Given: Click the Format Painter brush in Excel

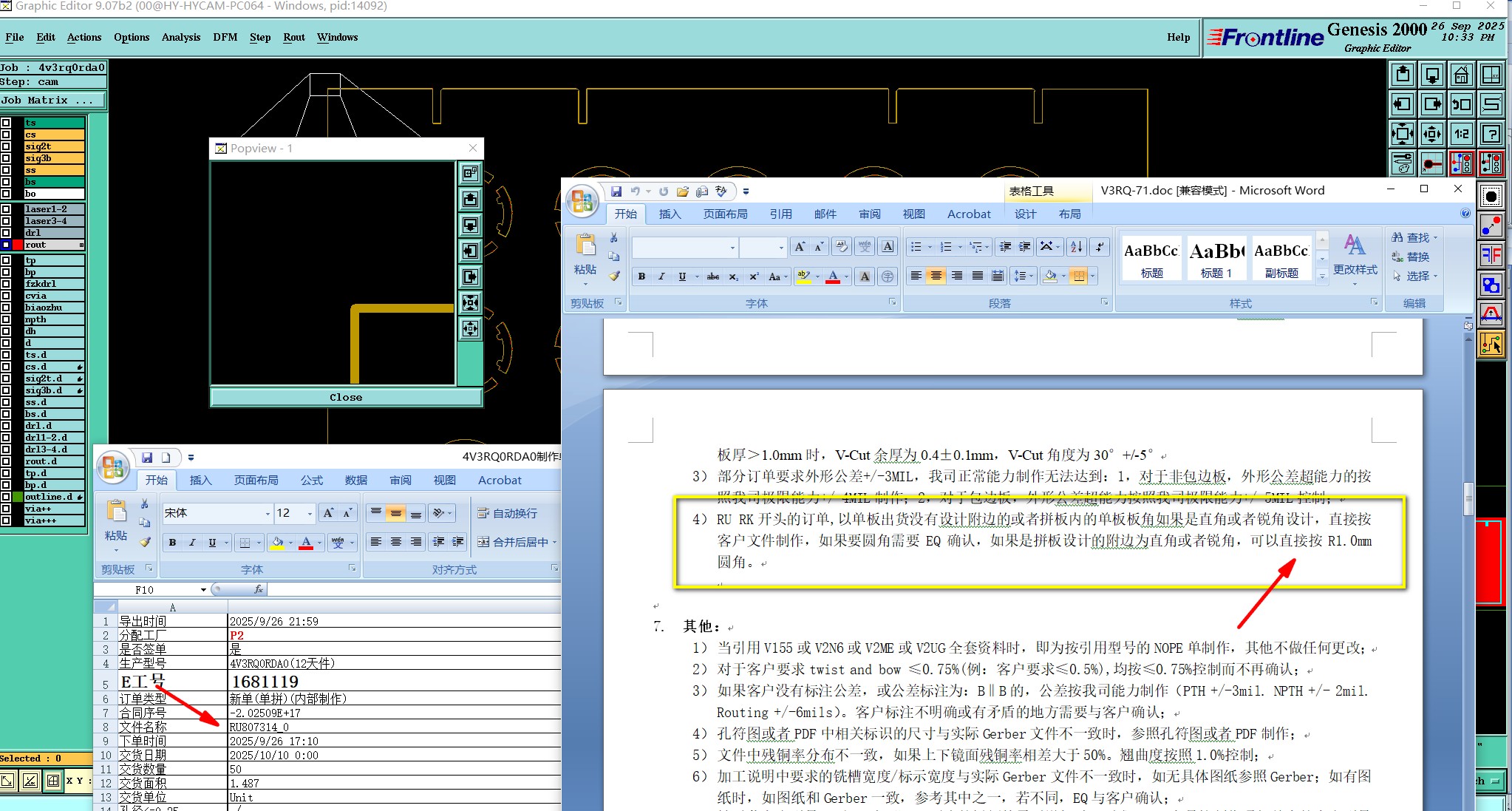Looking at the screenshot, I should pos(145,542).
